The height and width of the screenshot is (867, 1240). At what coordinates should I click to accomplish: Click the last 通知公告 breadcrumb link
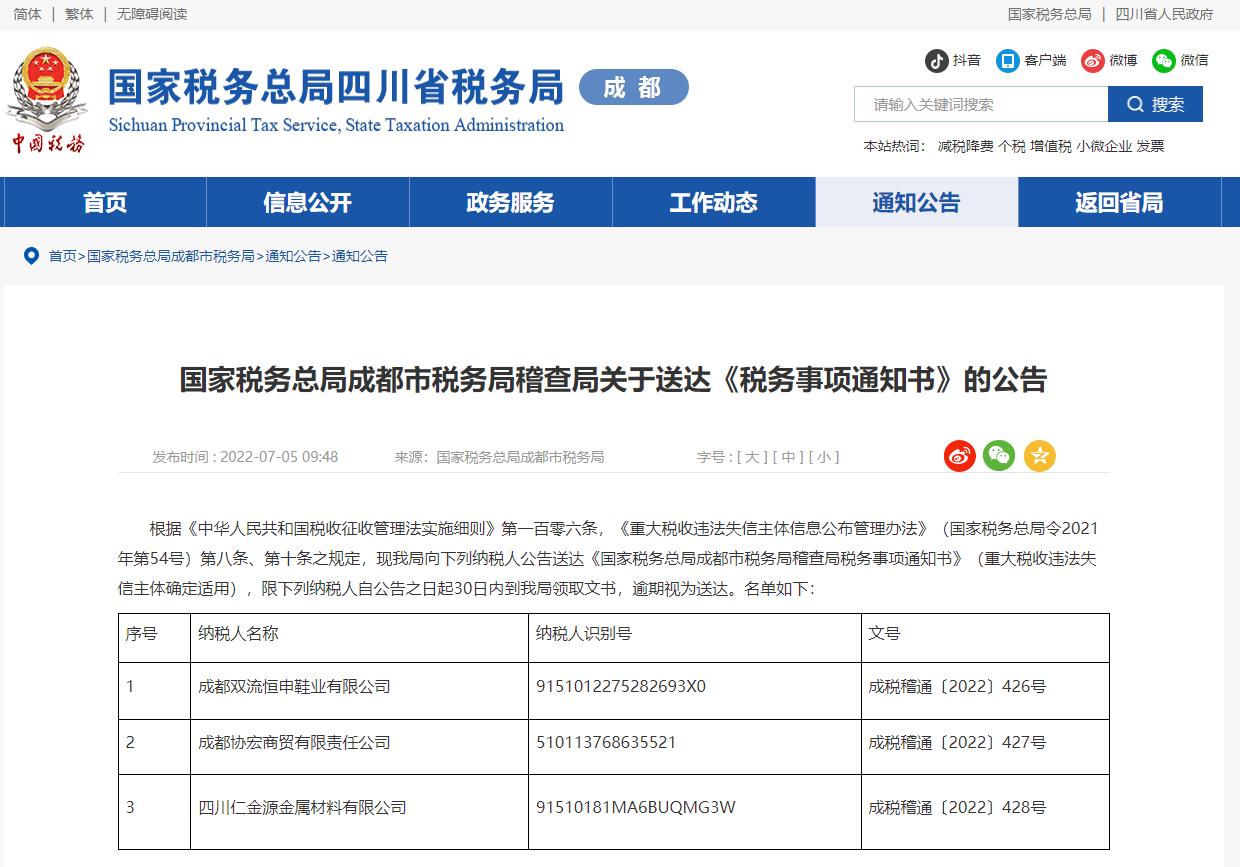tap(360, 256)
